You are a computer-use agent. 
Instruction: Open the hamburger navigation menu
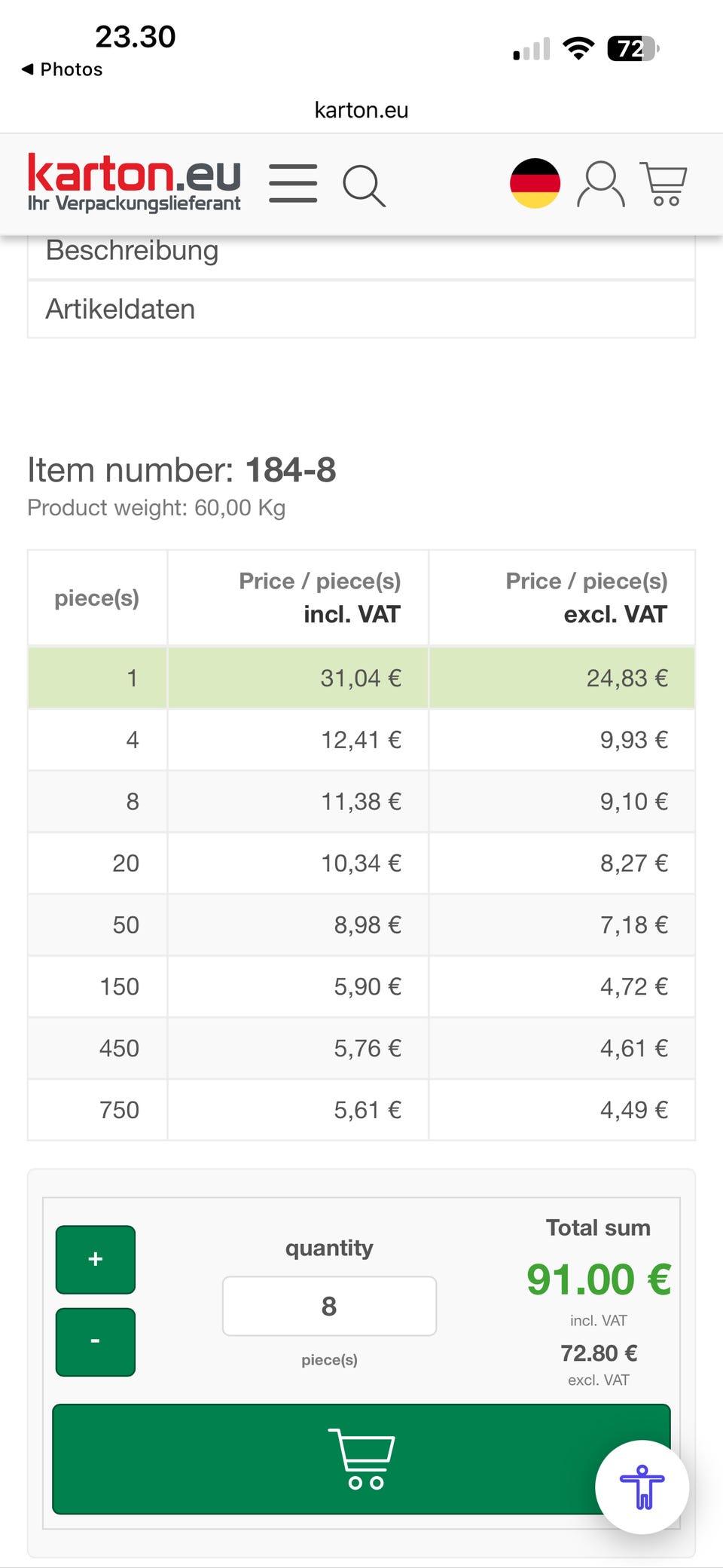pos(293,184)
